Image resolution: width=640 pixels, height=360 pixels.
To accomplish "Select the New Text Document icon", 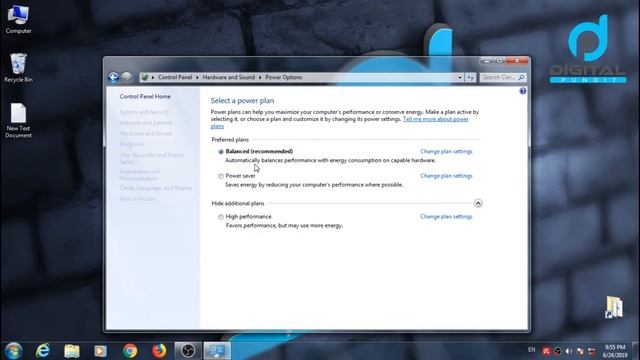I will tap(18, 120).
